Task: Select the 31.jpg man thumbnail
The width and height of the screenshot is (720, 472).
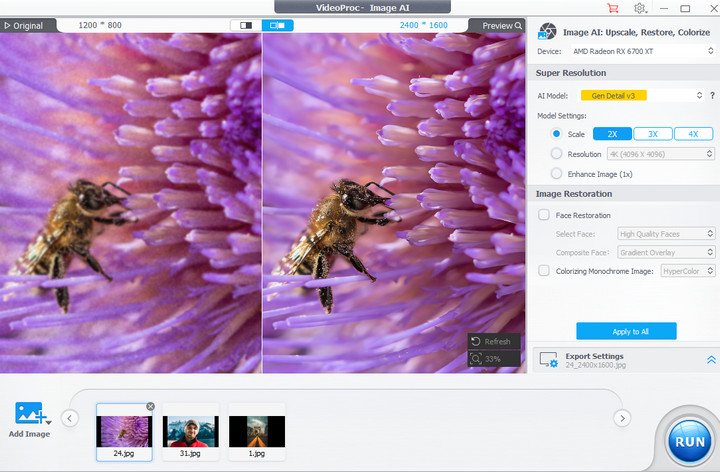Action: (191, 432)
